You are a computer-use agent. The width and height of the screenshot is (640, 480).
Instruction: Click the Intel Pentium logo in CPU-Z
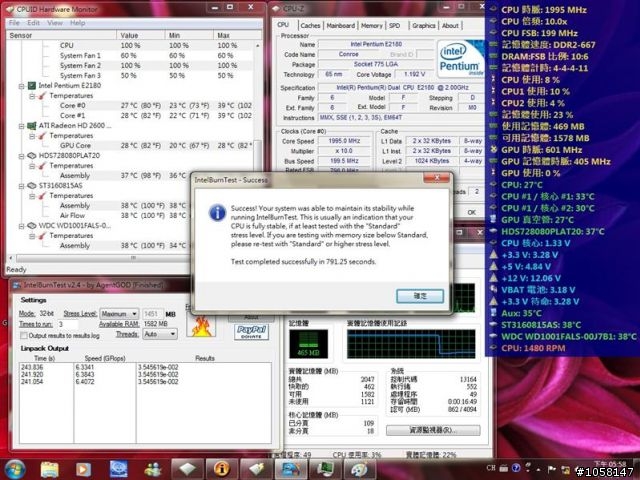(460, 59)
